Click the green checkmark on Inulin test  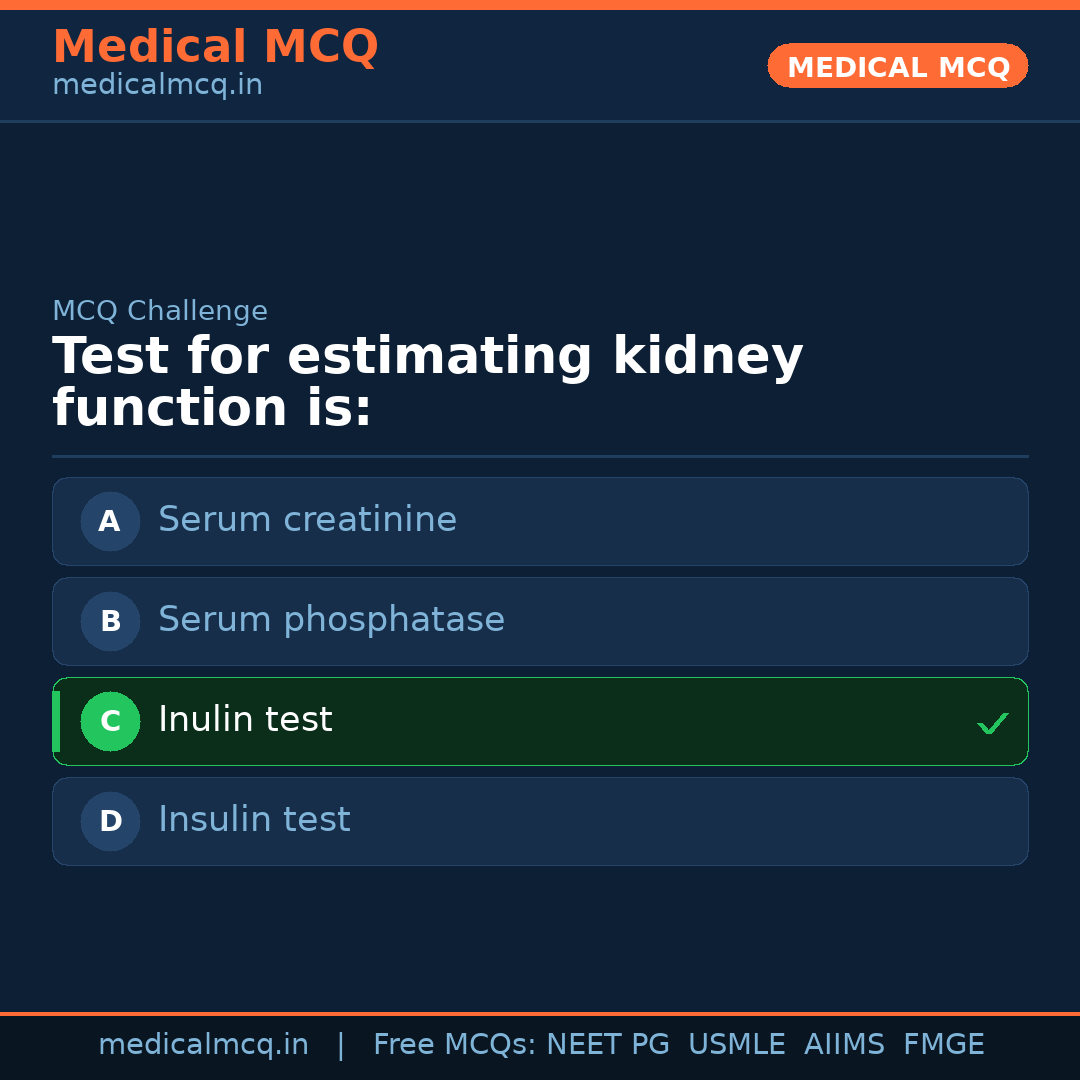pyautogui.click(x=992, y=723)
